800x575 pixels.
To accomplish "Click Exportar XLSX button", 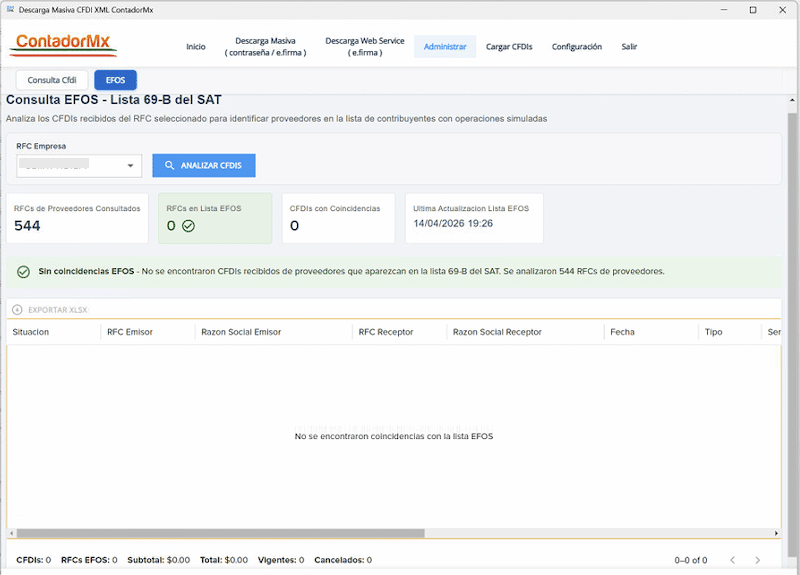I will pos(57,310).
